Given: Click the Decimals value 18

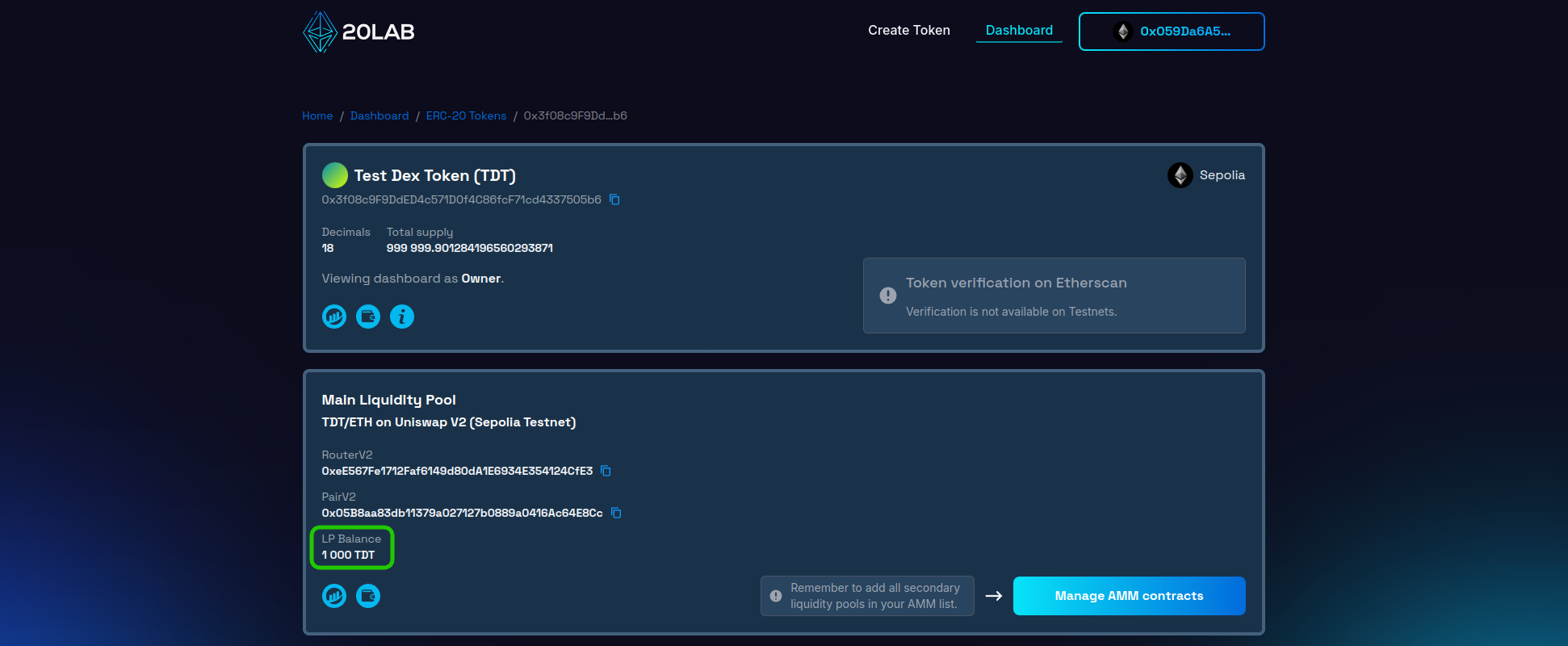Looking at the screenshot, I should 328,248.
